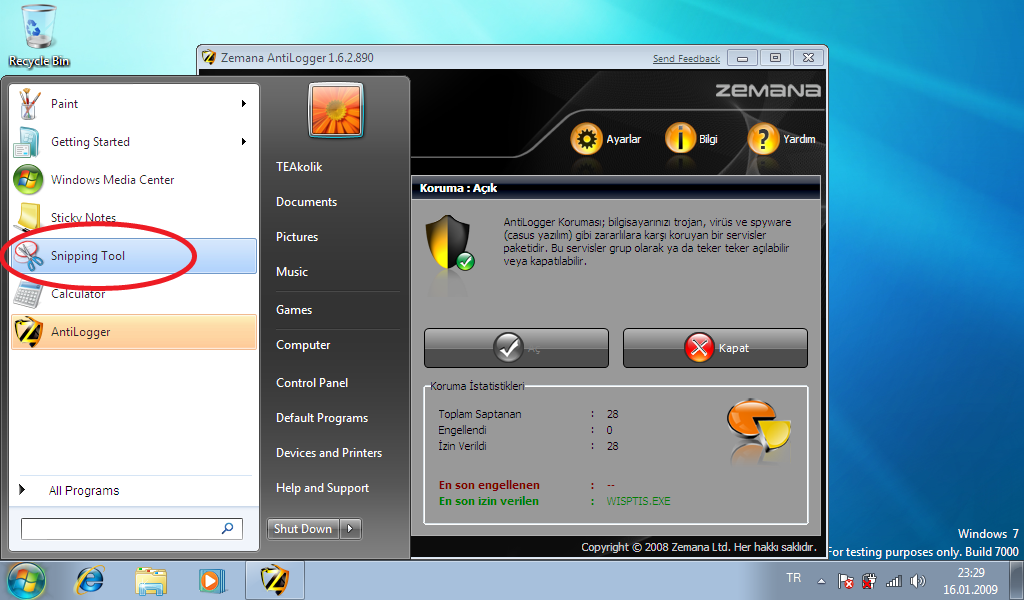
Task: Expand Getting Started submenu arrow
Action: pyautogui.click(x=244, y=142)
